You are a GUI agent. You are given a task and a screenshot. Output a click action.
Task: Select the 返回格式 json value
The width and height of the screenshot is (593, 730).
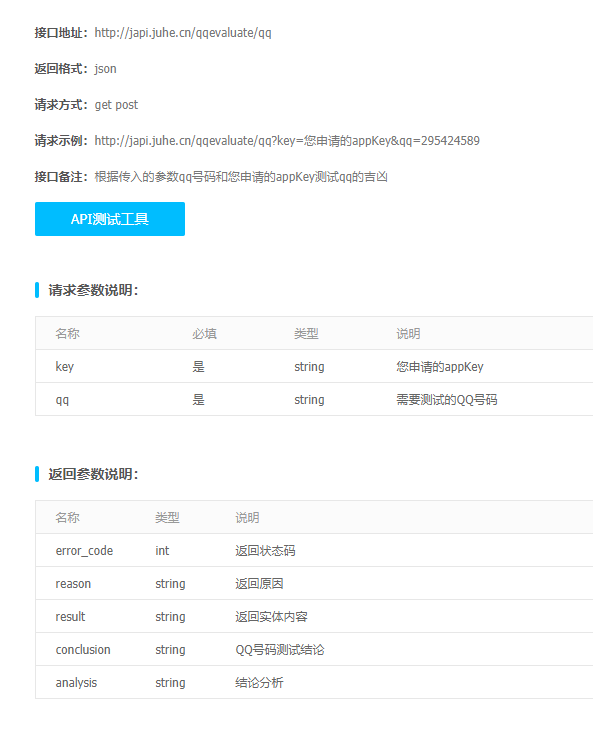(x=105, y=69)
